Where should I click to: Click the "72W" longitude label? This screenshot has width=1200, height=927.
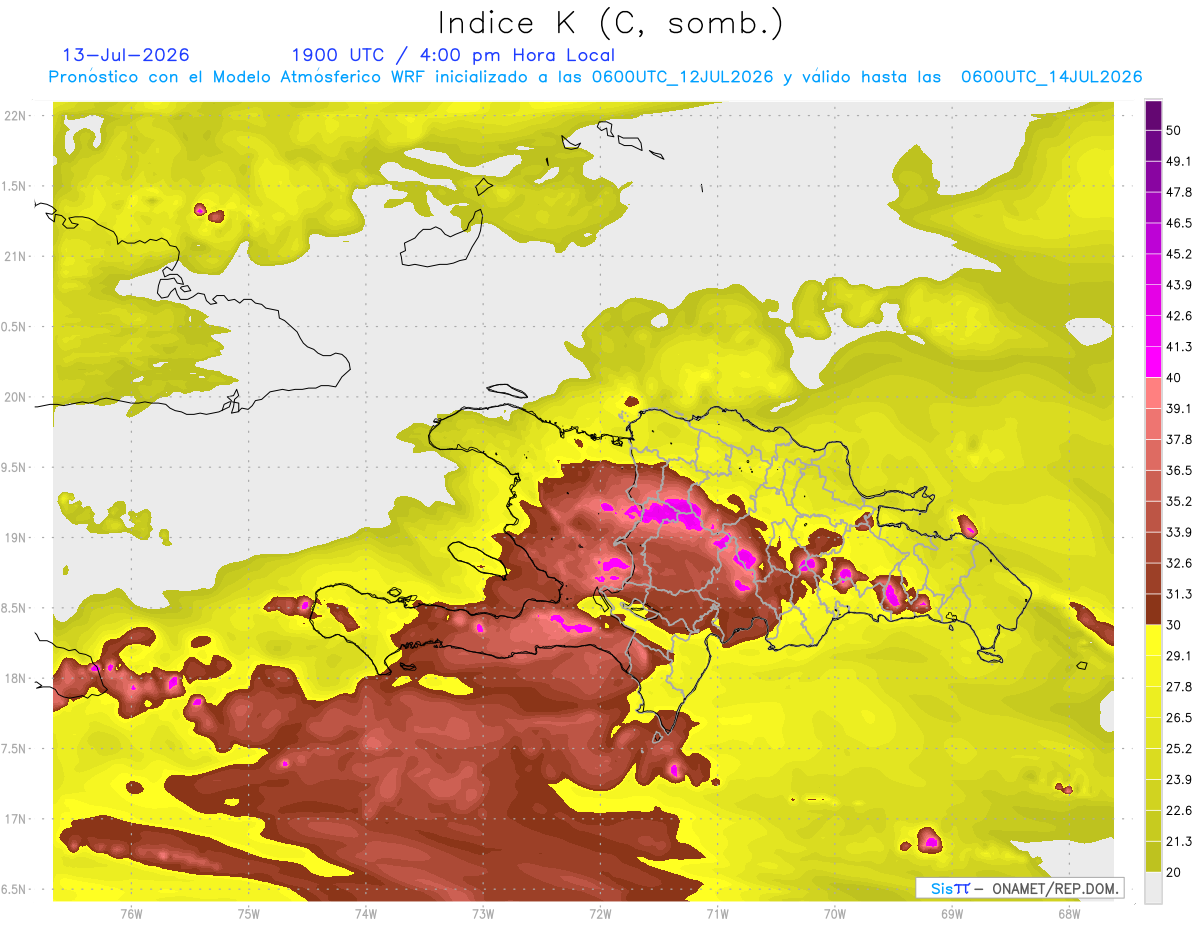click(600, 913)
